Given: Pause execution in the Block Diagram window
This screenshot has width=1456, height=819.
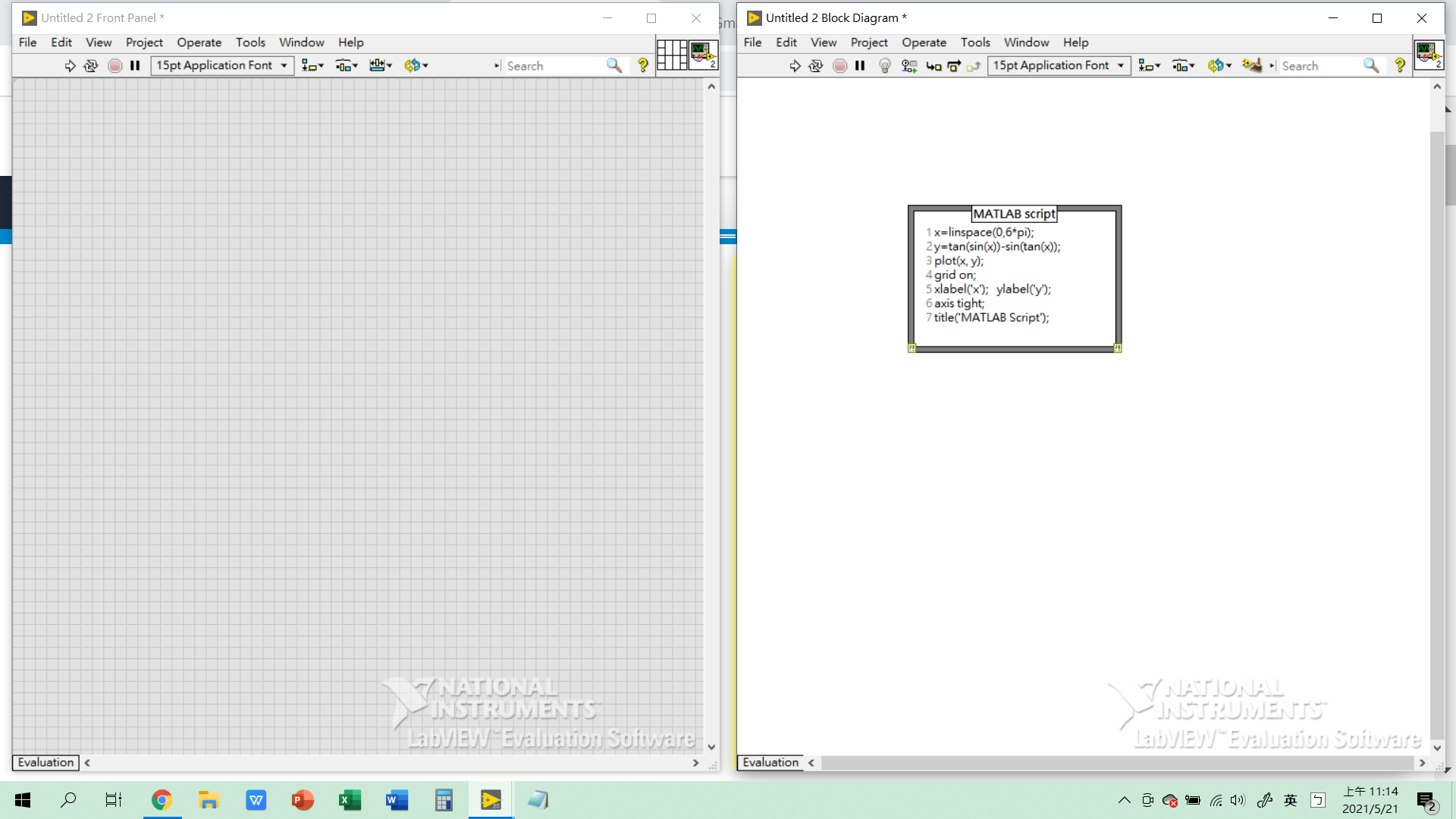Looking at the screenshot, I should [859, 66].
